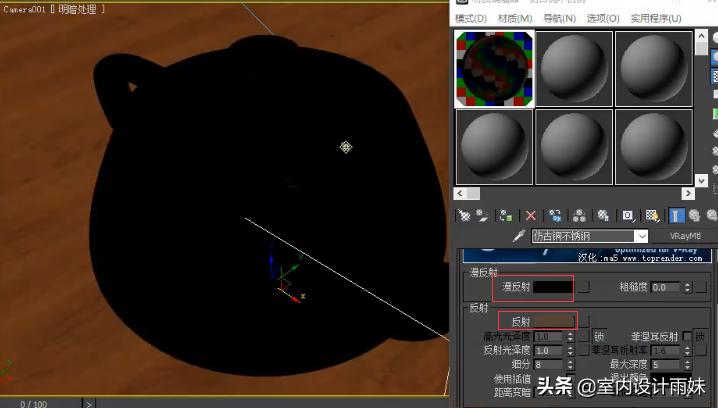The height and width of the screenshot is (408, 718).
Task: Click the 粗糙度 value field
Action: (666, 287)
